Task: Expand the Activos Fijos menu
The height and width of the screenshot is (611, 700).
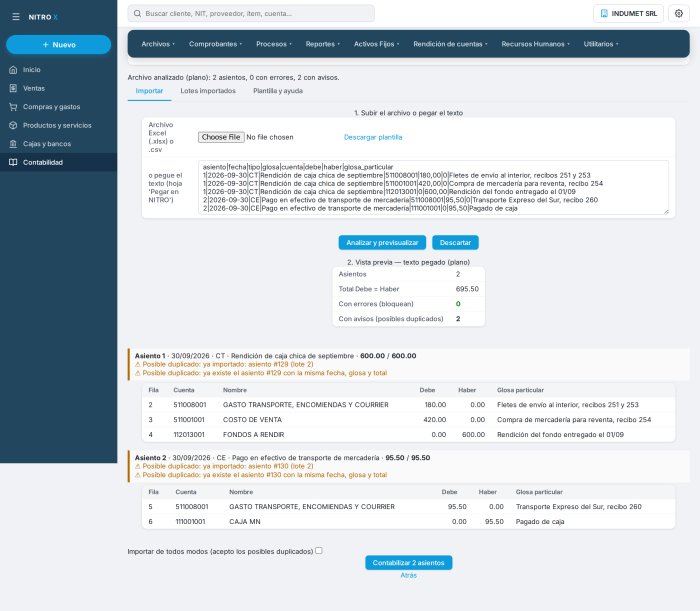Action: (x=376, y=44)
